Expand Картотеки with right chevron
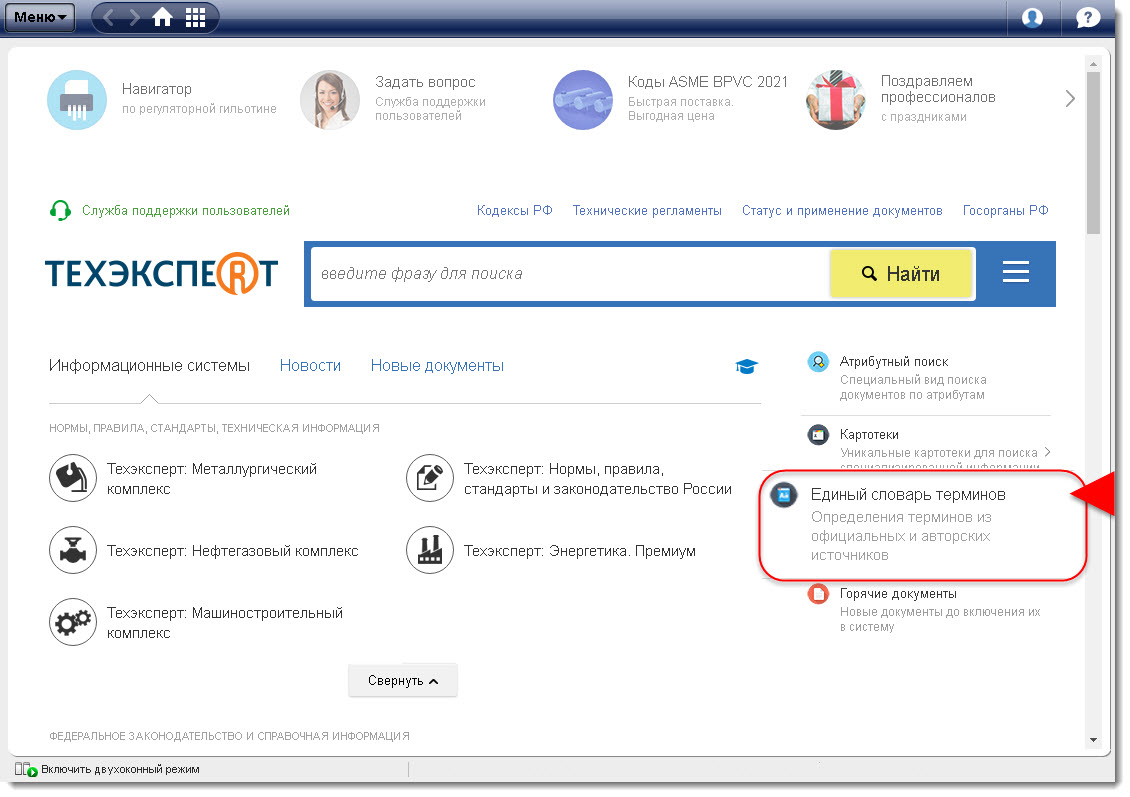This screenshot has height=797, width=1130. (x=1047, y=452)
